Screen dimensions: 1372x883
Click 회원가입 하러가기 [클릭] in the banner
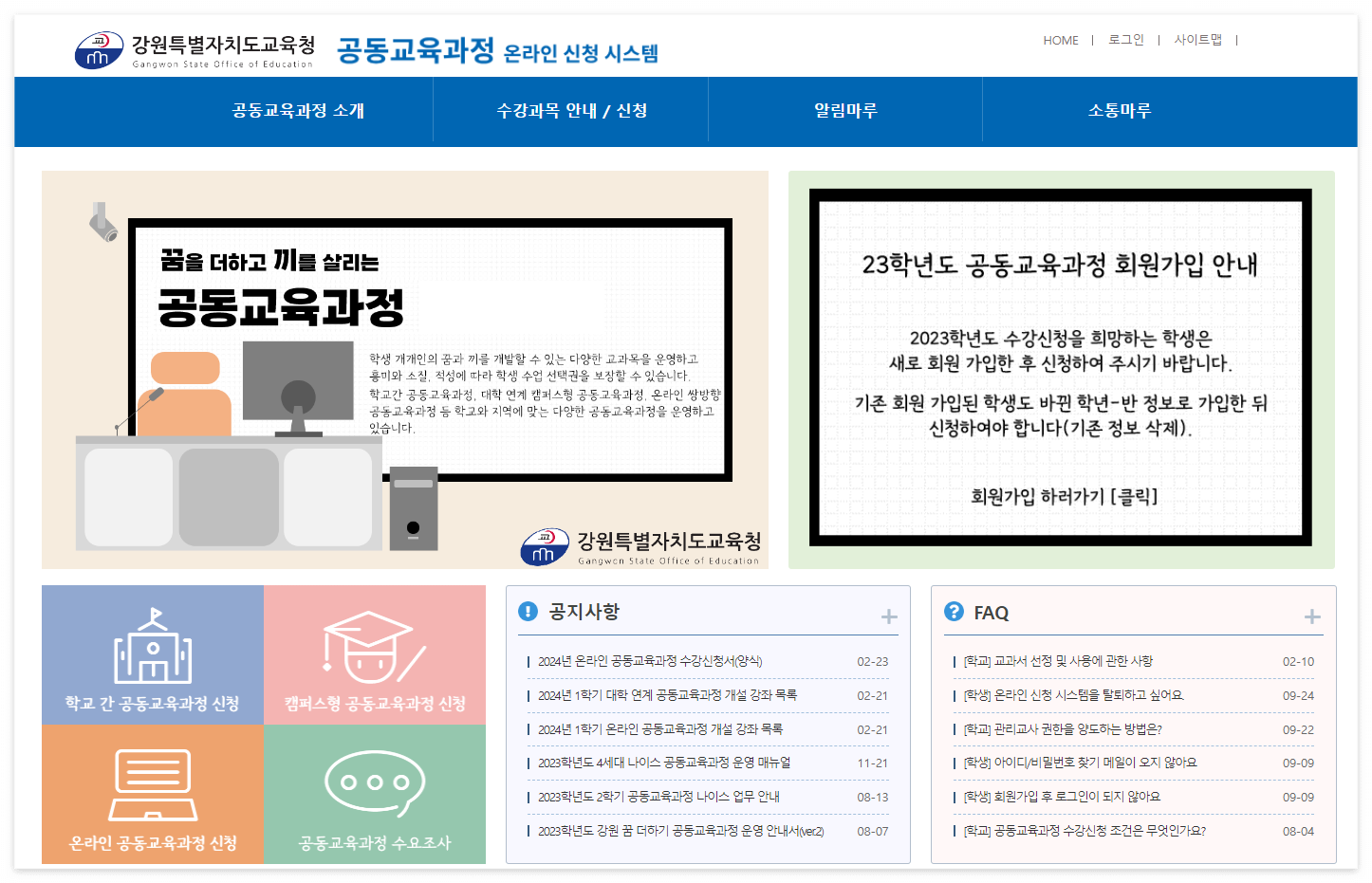point(1063,496)
